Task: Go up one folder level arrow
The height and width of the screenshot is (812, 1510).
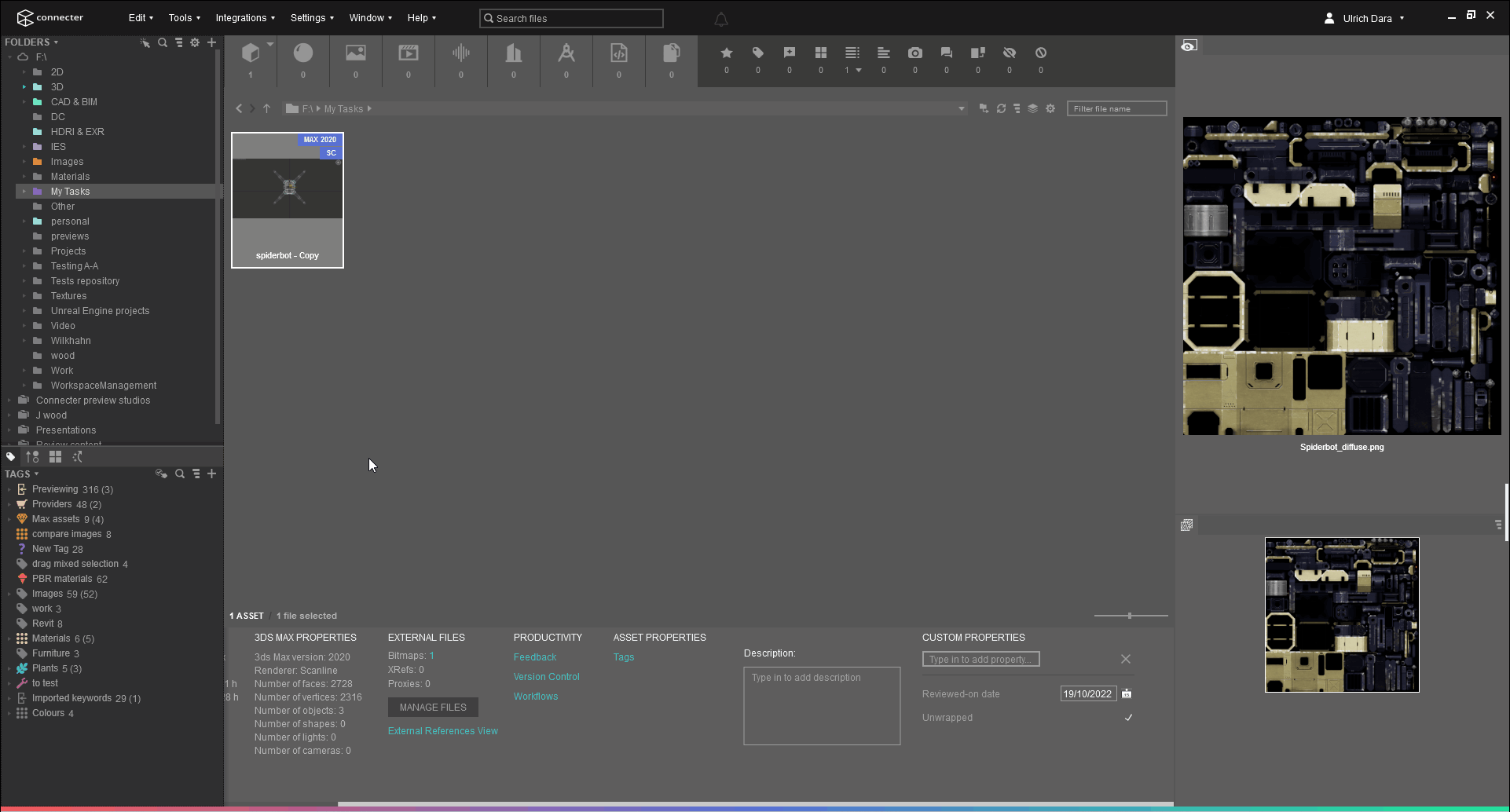Action: 266,108
